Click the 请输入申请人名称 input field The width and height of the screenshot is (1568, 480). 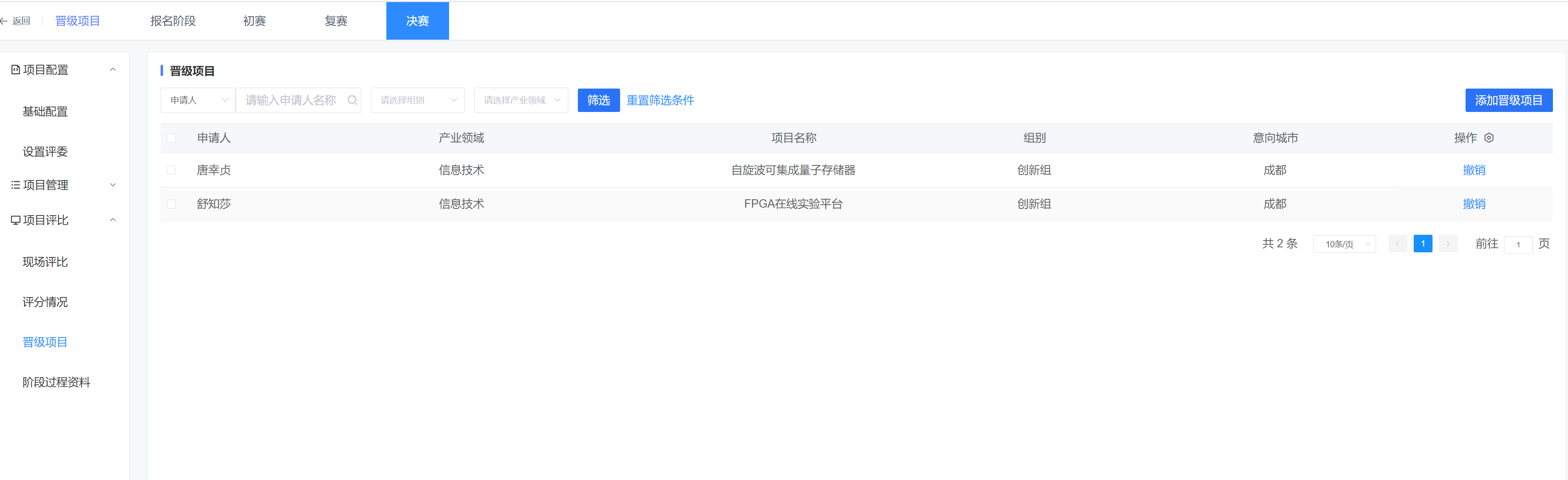click(298, 100)
